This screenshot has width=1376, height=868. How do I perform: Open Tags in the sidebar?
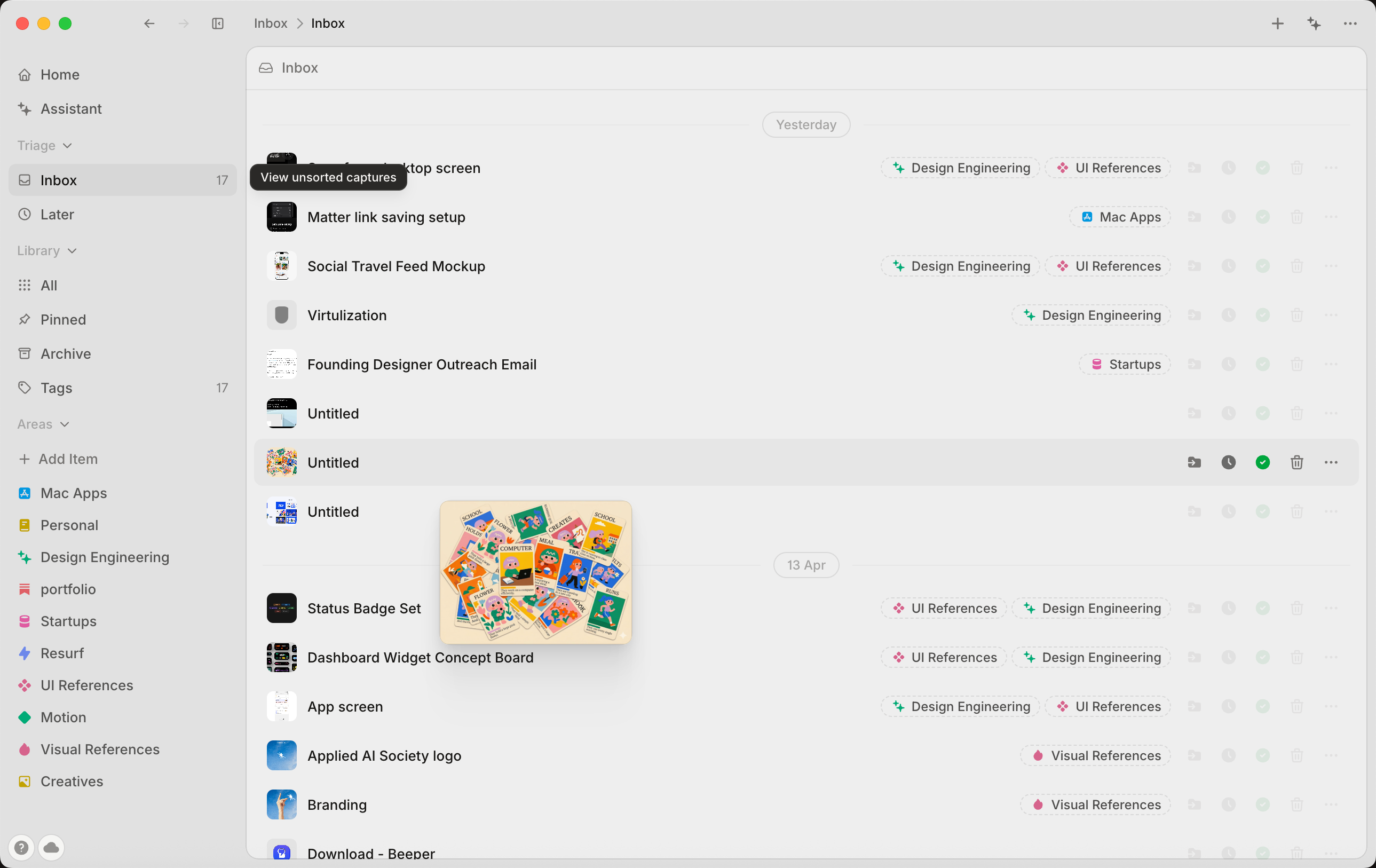pos(123,388)
